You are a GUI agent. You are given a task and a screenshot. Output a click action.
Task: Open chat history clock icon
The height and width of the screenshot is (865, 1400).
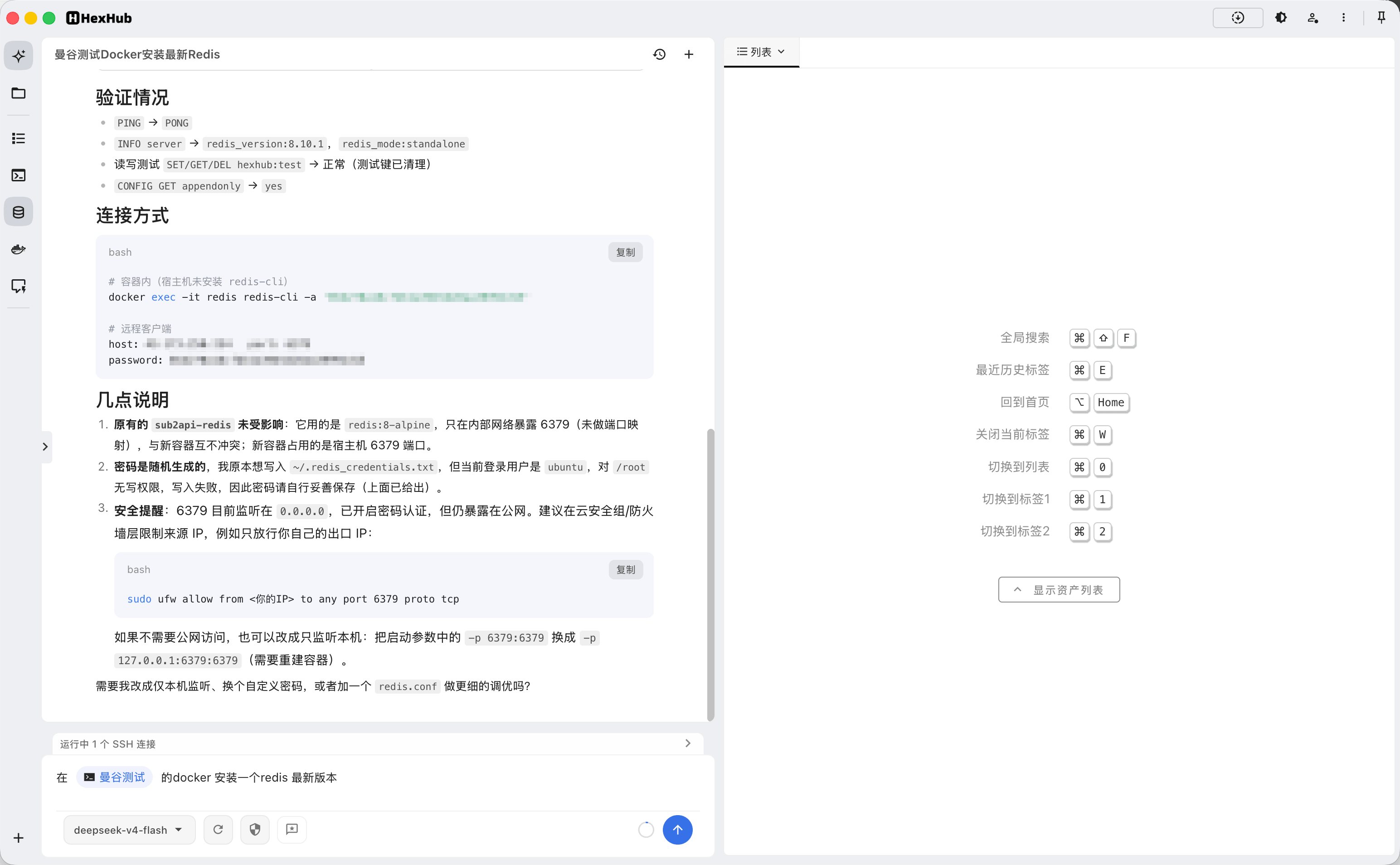[x=659, y=54]
